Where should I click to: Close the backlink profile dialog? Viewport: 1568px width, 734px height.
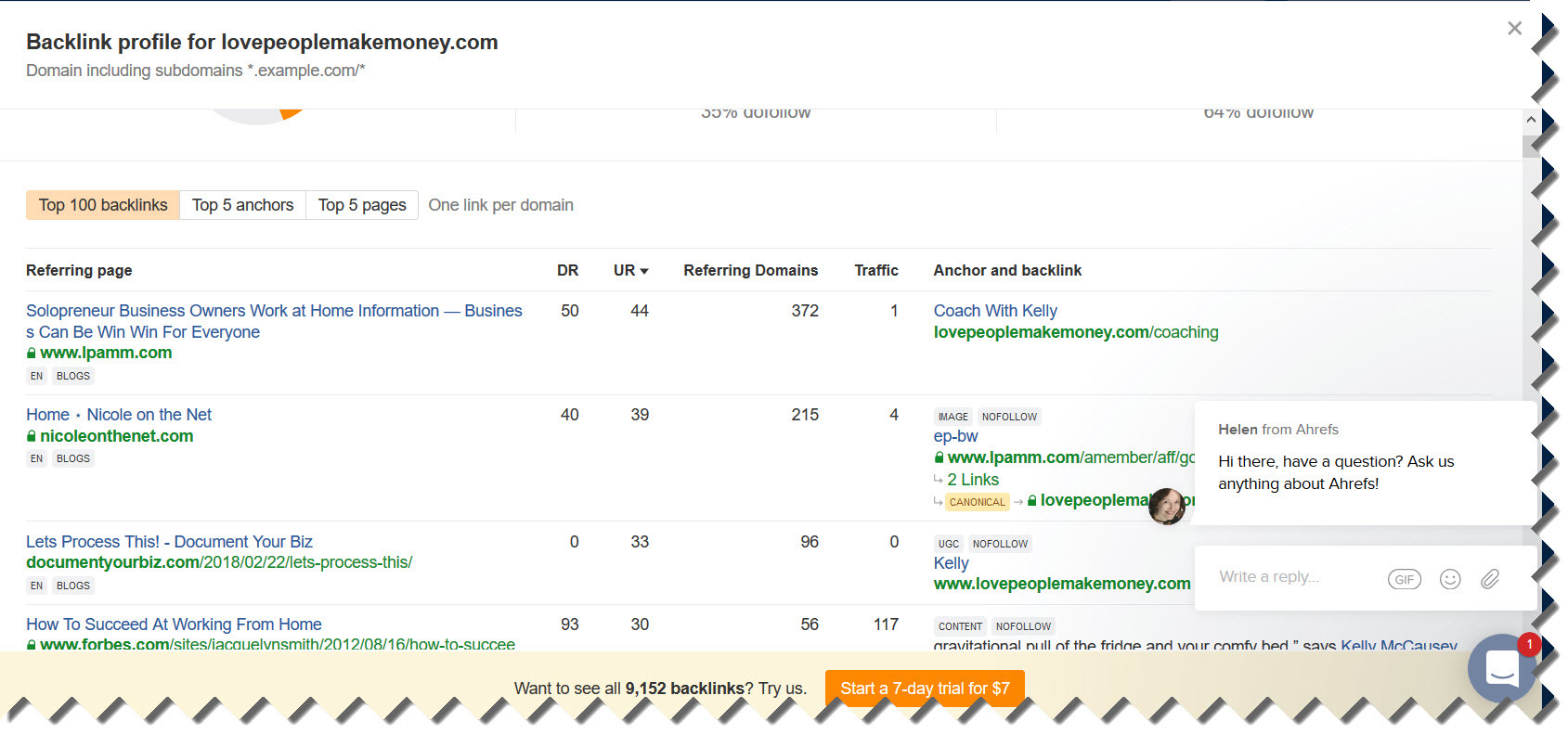click(1514, 28)
